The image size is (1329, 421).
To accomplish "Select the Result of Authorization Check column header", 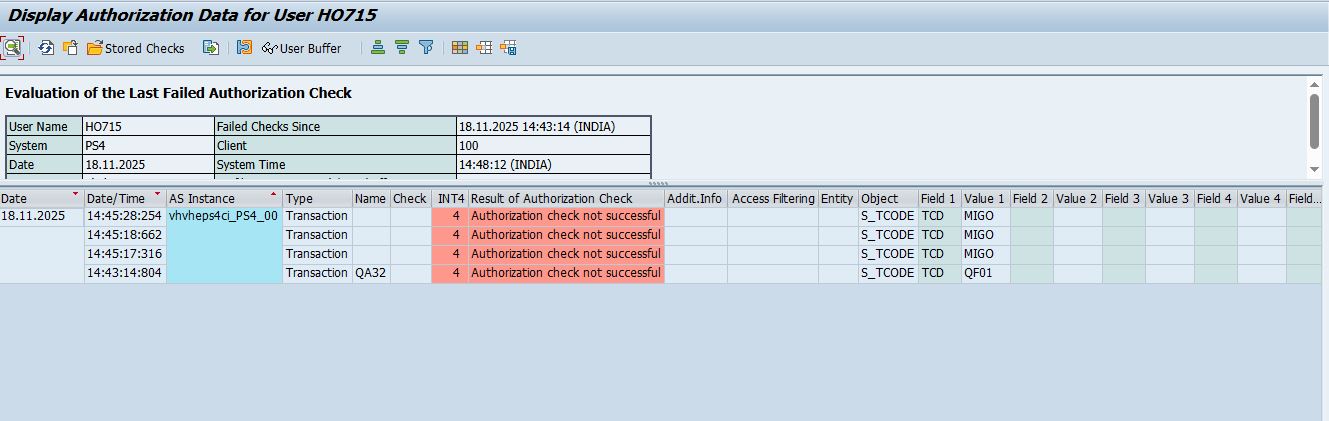I will pyautogui.click(x=552, y=198).
